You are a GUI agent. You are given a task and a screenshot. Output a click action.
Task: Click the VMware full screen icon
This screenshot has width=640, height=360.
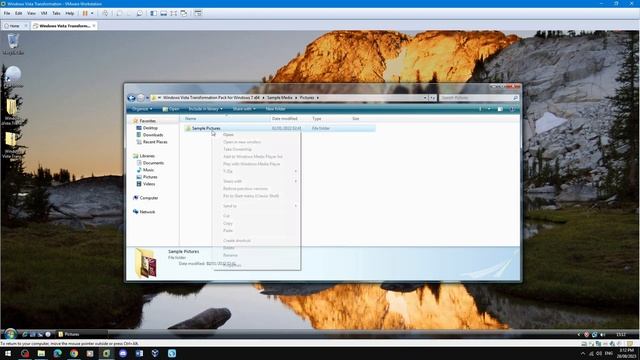coord(173,13)
